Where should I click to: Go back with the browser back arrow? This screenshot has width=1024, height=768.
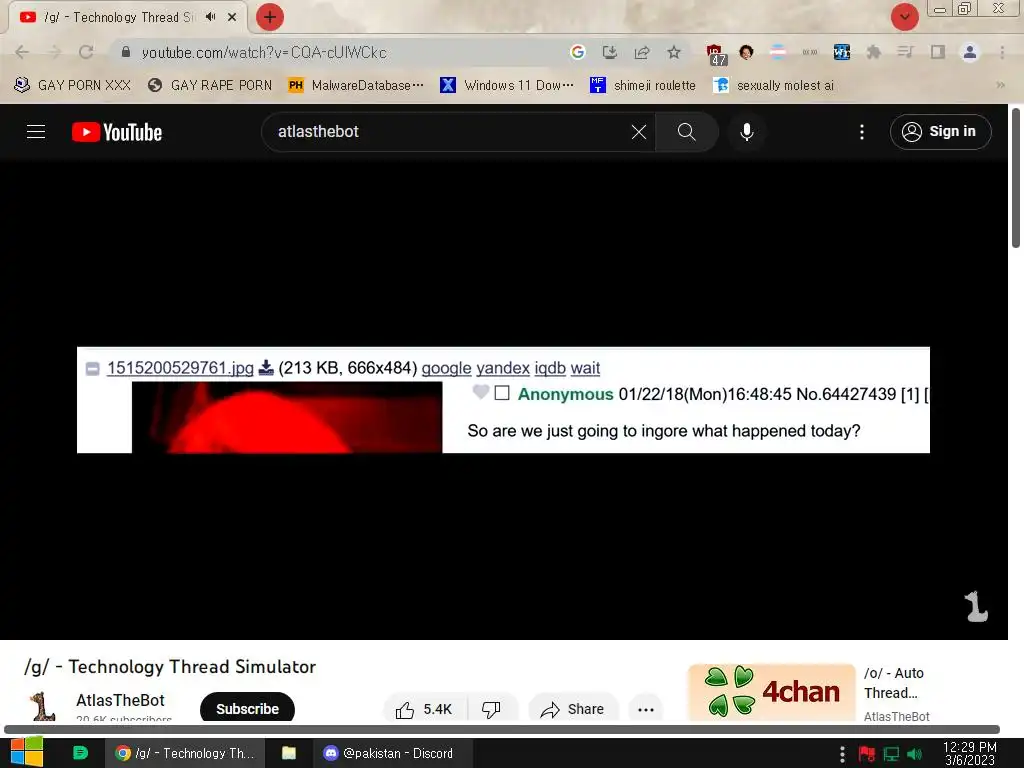click(22, 52)
